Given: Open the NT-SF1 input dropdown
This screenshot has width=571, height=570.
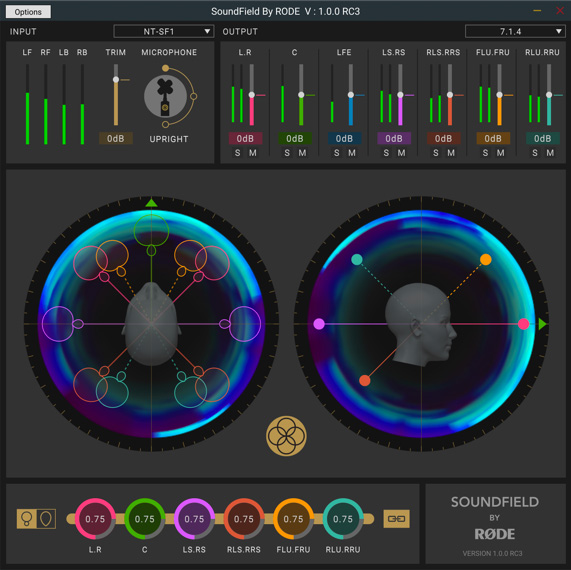Looking at the screenshot, I should tap(164, 32).
